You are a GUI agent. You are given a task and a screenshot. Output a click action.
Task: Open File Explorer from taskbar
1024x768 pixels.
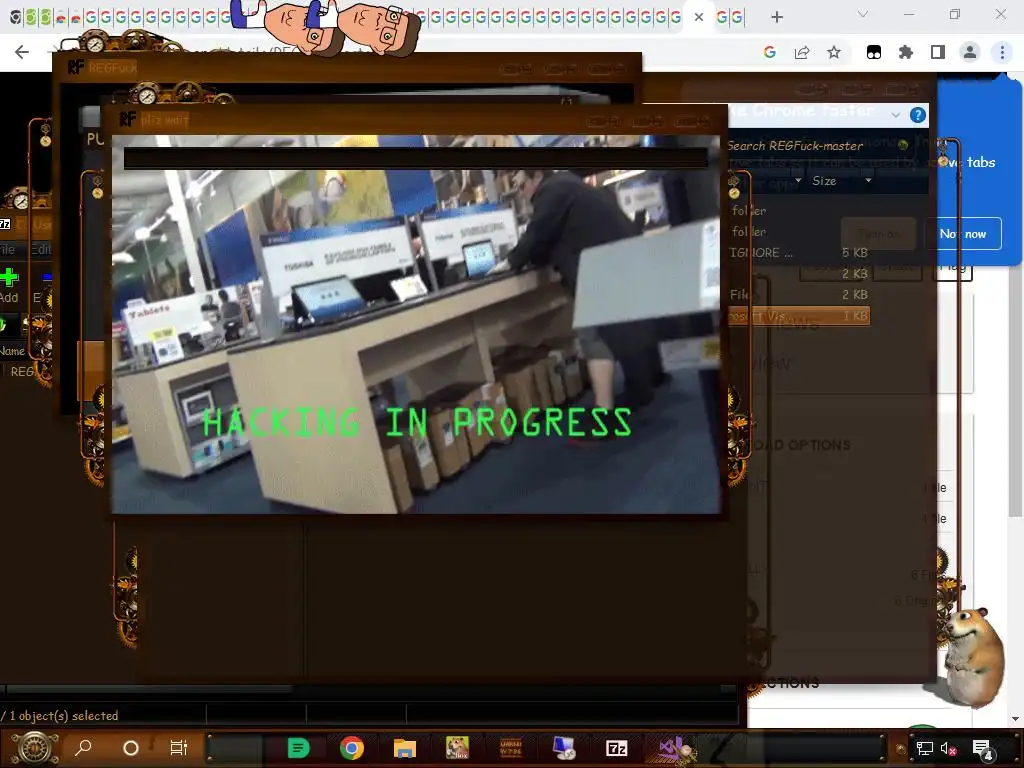point(404,748)
